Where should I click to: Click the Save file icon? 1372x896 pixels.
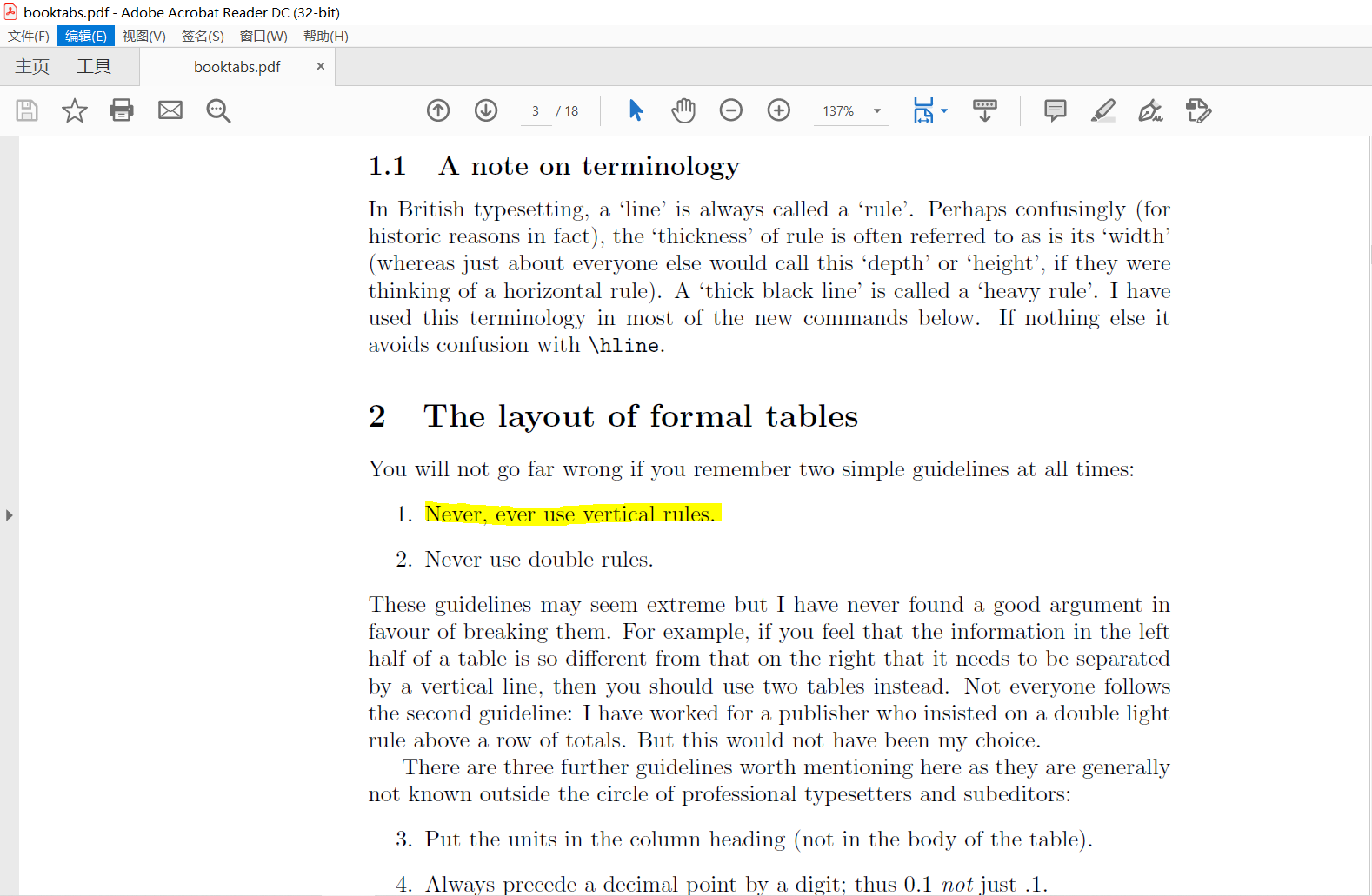[x=27, y=110]
